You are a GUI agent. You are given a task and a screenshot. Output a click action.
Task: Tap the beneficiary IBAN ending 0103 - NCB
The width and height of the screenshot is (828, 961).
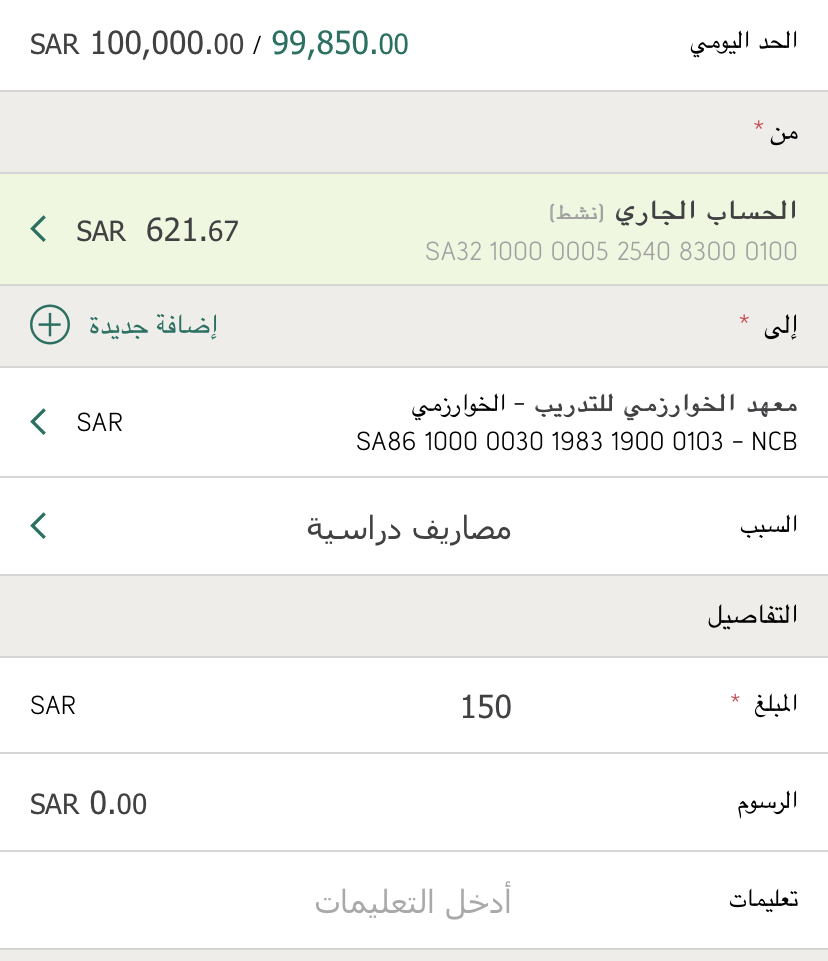point(576,441)
